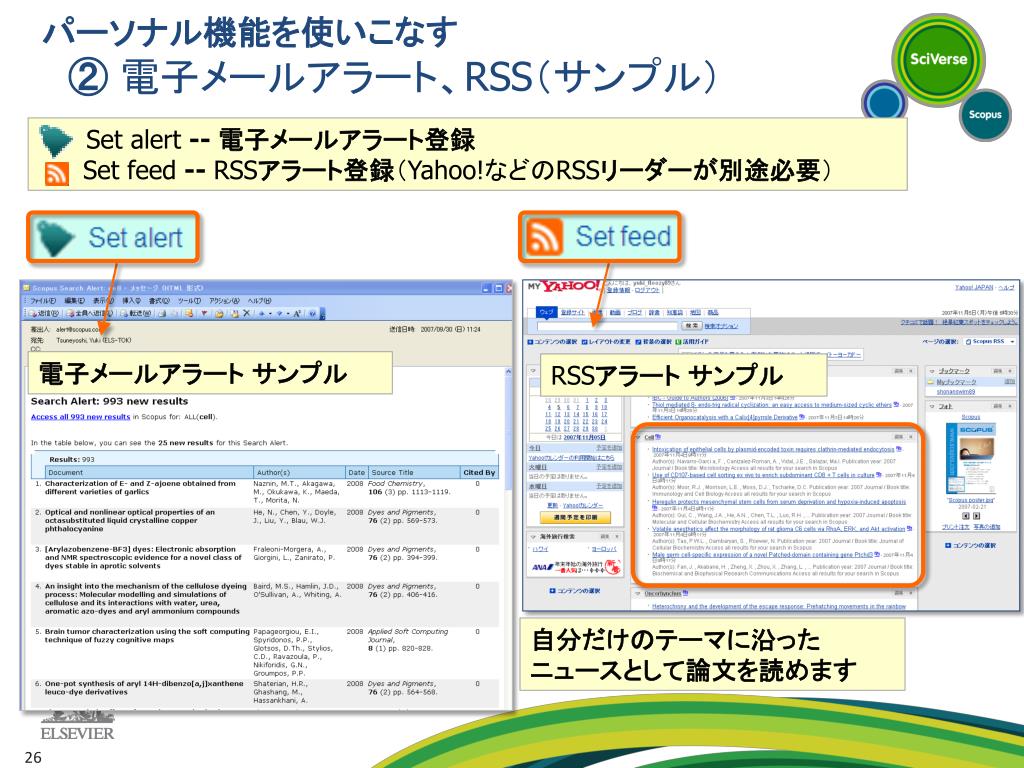The height and width of the screenshot is (768, 1024).
Task: Open the 表示 menu in the mail window
Action: (x=102, y=300)
